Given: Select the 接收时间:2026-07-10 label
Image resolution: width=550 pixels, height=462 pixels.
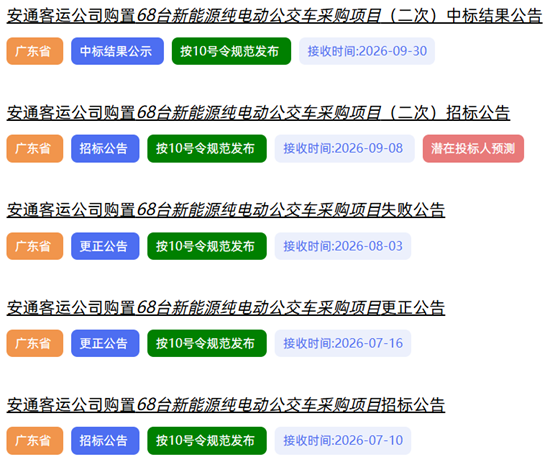Looking at the screenshot, I should click(x=343, y=441).
